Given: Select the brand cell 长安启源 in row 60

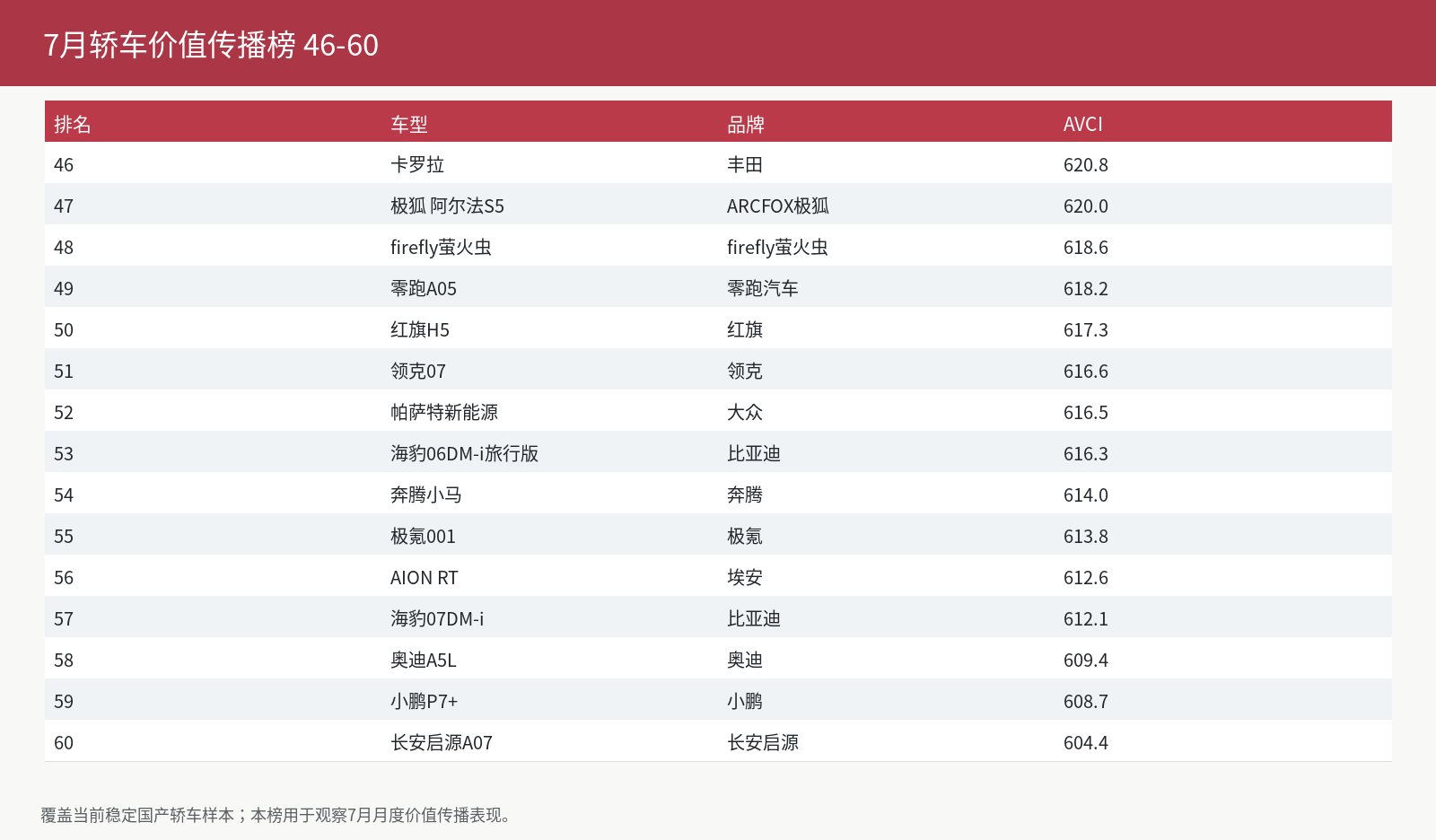Looking at the screenshot, I should click(x=763, y=743).
